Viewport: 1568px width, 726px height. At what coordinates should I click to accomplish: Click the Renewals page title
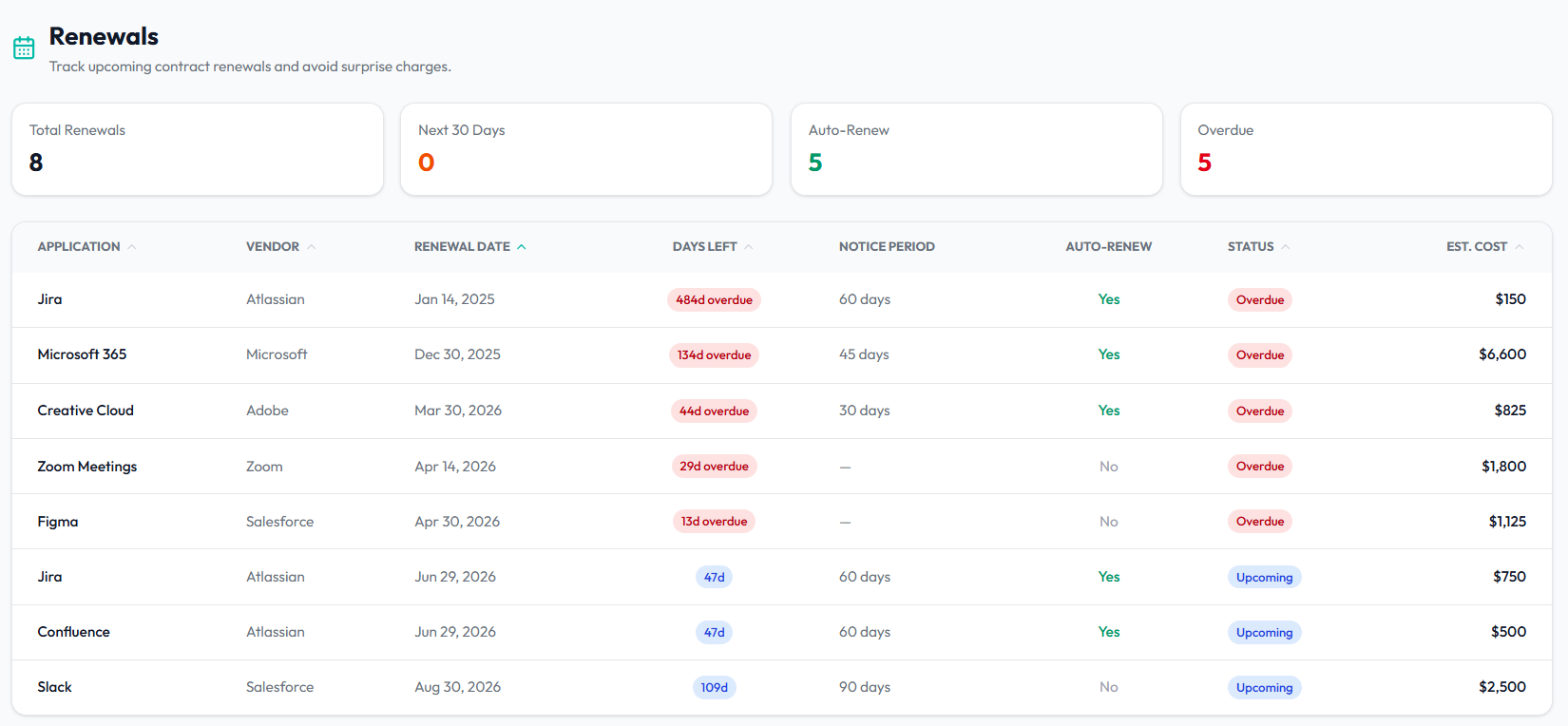(x=104, y=36)
